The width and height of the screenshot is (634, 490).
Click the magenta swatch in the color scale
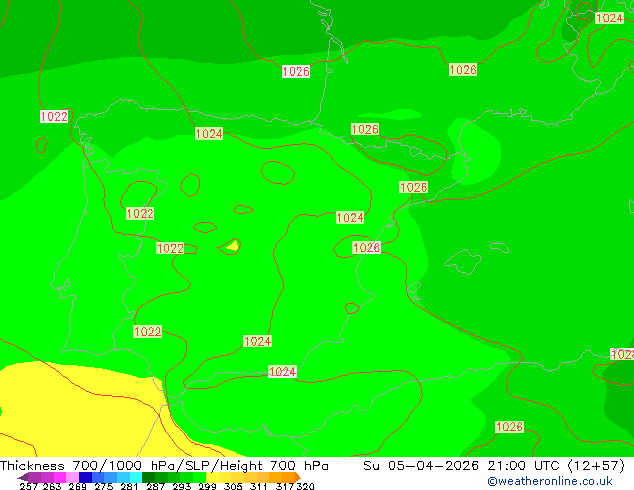pos(59,477)
